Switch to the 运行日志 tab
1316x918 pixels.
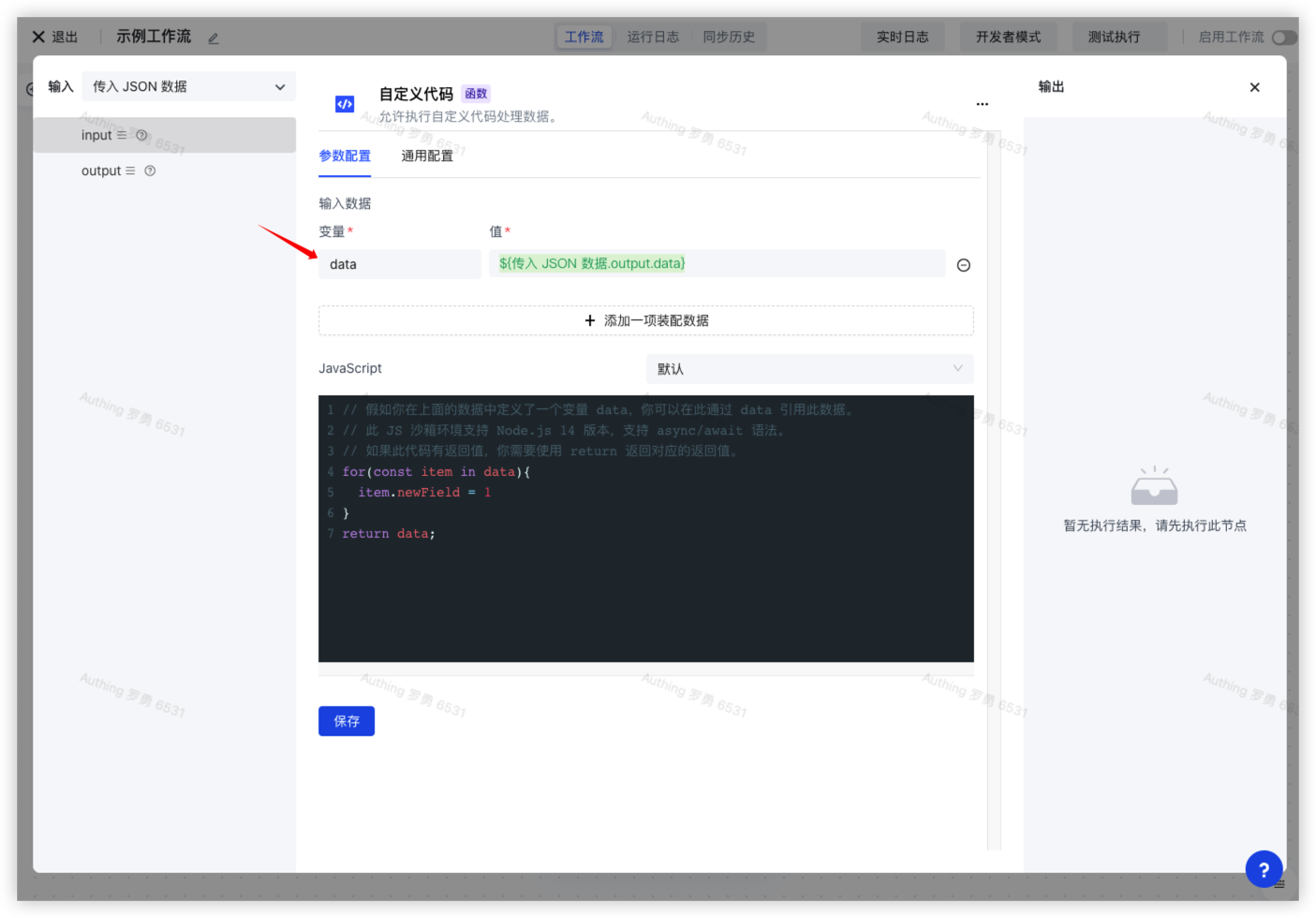point(653,37)
